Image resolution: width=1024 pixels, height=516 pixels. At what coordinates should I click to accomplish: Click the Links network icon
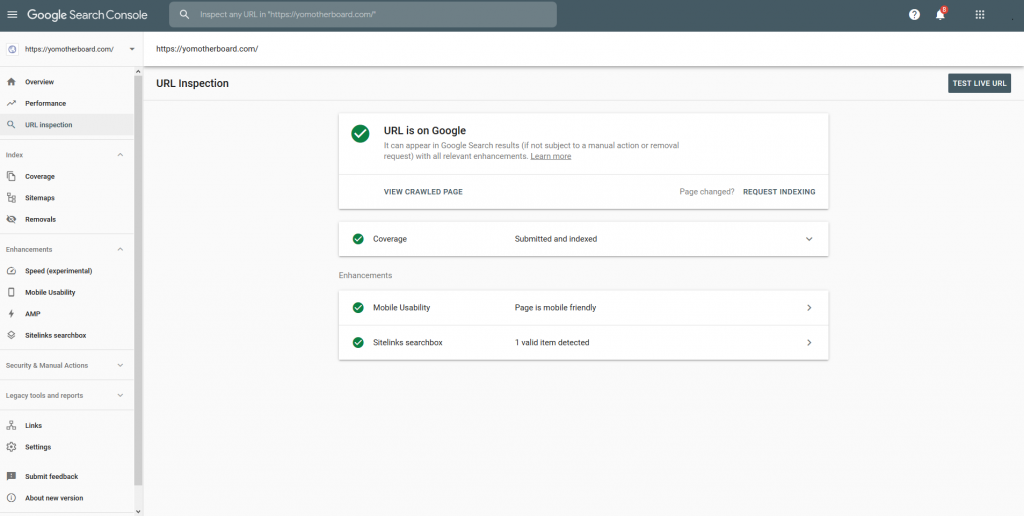(x=11, y=425)
